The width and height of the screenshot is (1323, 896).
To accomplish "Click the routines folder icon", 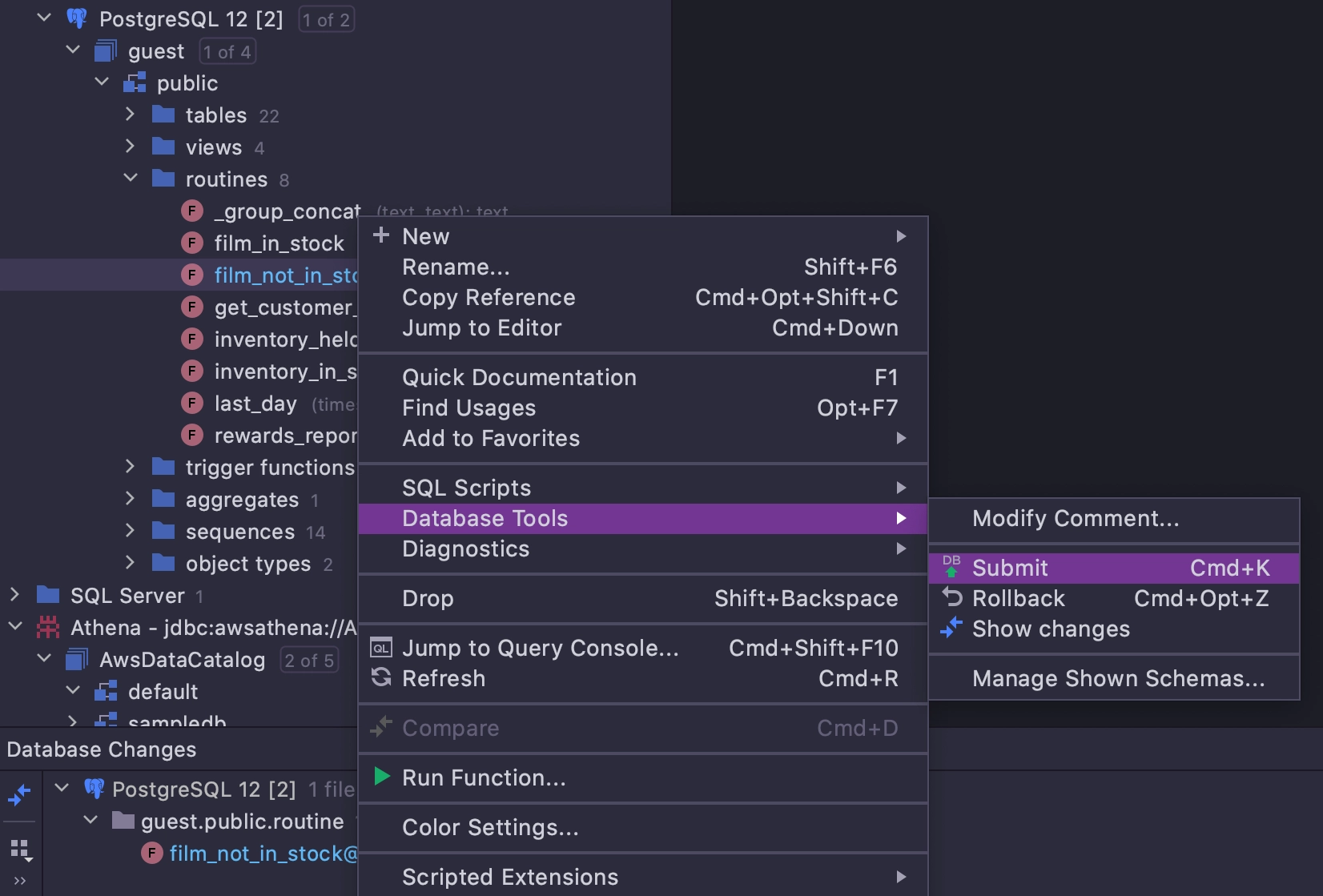I will (163, 179).
